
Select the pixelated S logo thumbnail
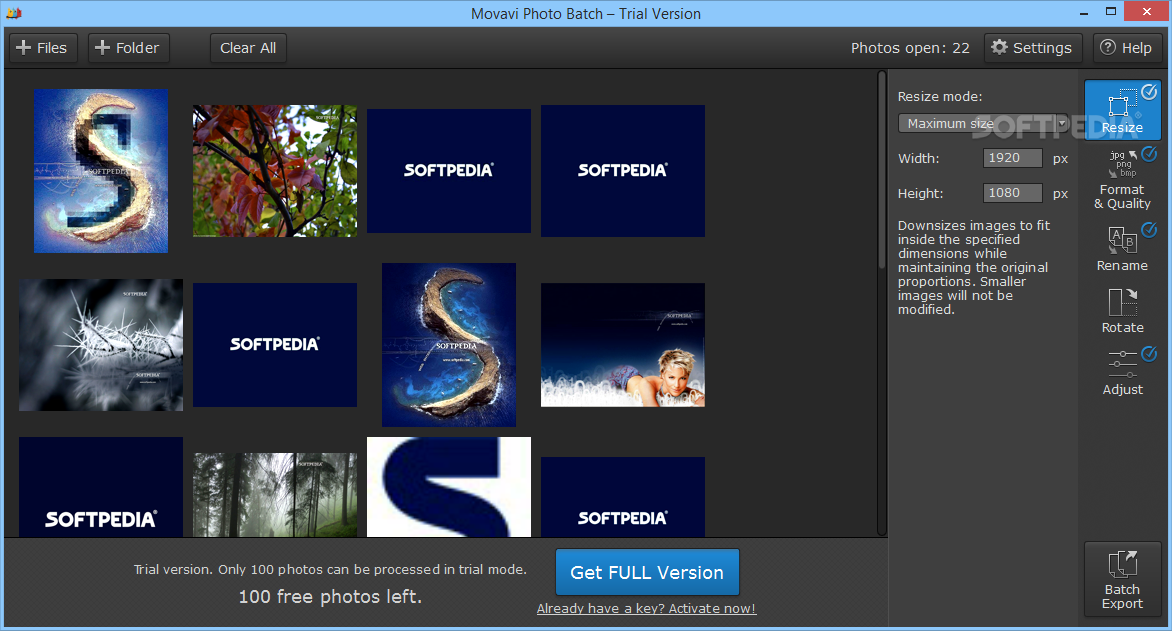101,171
